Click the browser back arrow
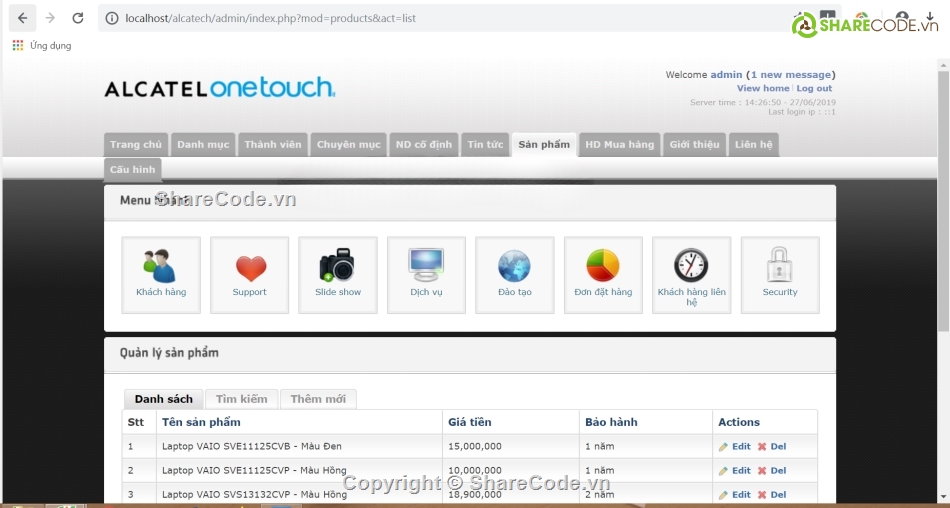 (22, 18)
